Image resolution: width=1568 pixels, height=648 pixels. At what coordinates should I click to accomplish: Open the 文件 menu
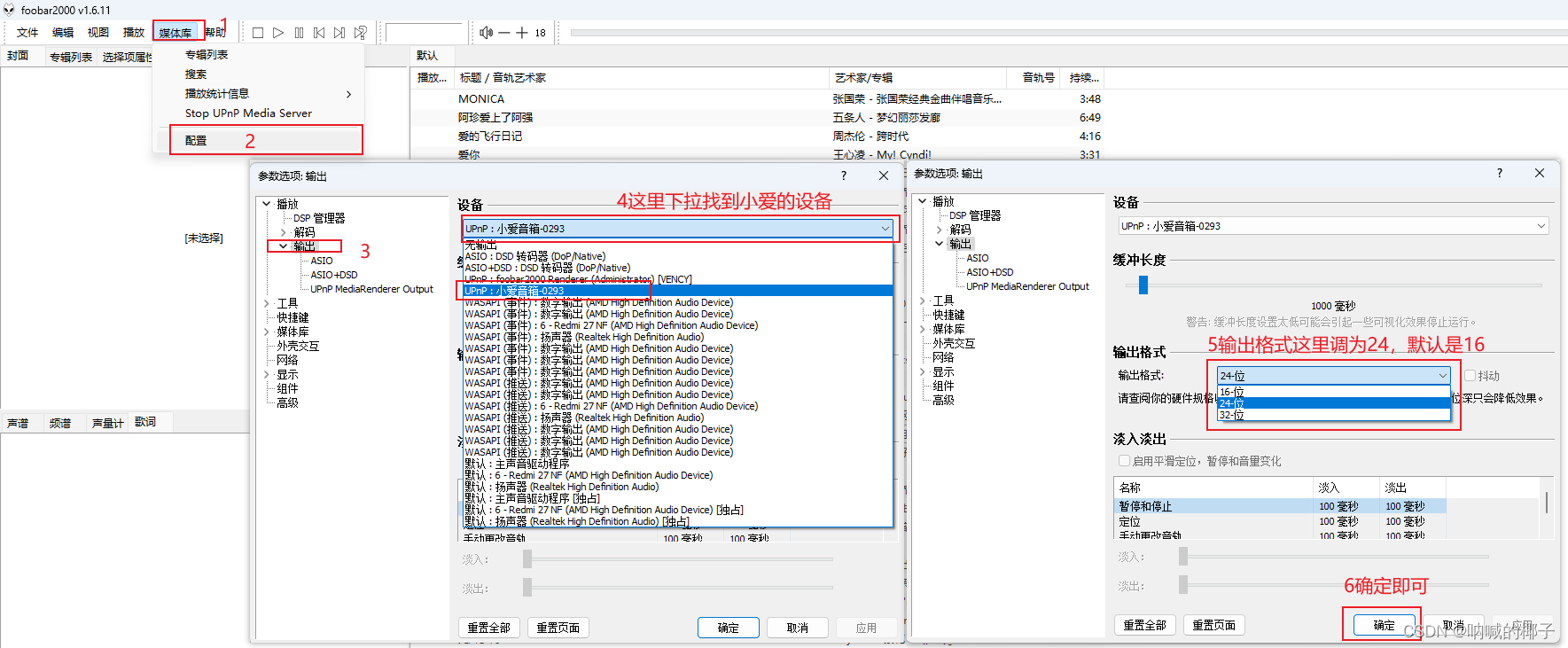pos(27,33)
